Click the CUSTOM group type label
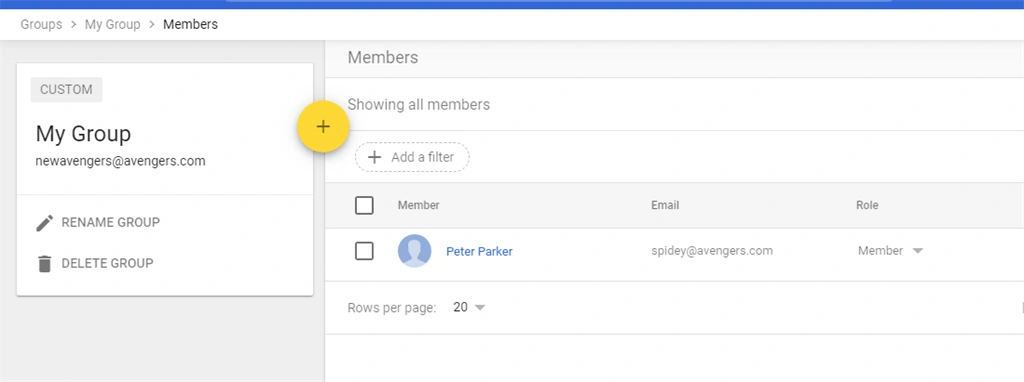 [x=67, y=89]
